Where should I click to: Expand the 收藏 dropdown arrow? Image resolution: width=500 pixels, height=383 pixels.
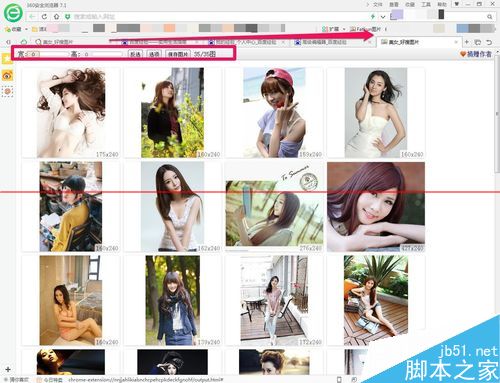pos(26,29)
